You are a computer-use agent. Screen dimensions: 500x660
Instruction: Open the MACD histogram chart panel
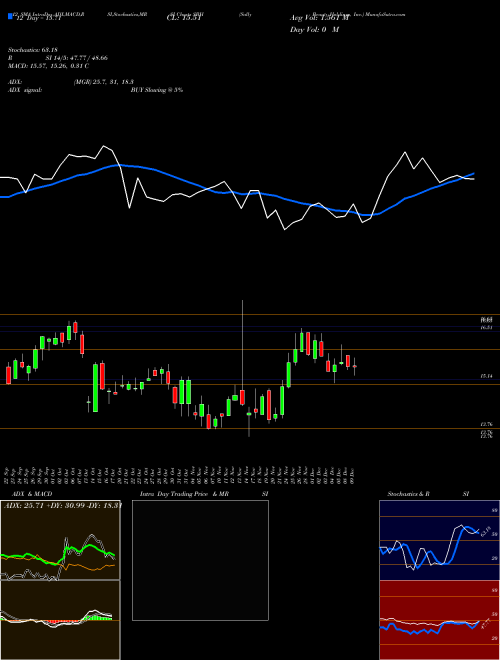(60, 620)
